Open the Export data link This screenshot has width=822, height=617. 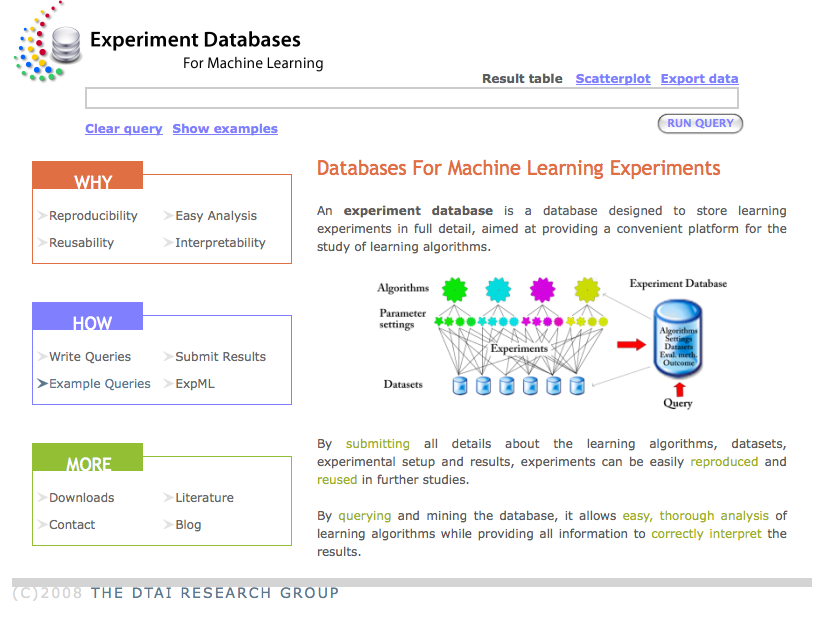[699, 79]
